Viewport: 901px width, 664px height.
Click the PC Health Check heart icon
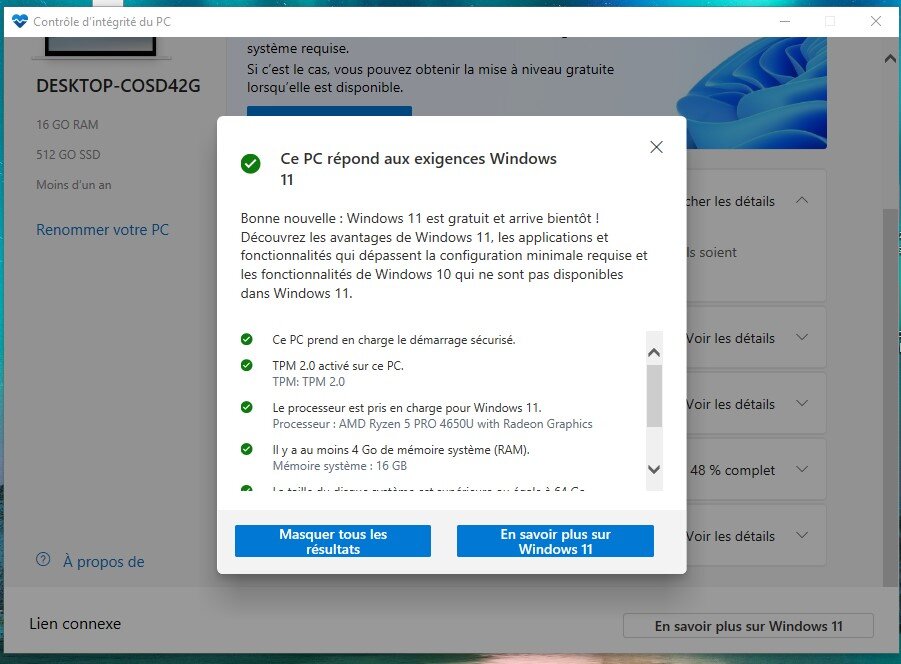[20, 22]
